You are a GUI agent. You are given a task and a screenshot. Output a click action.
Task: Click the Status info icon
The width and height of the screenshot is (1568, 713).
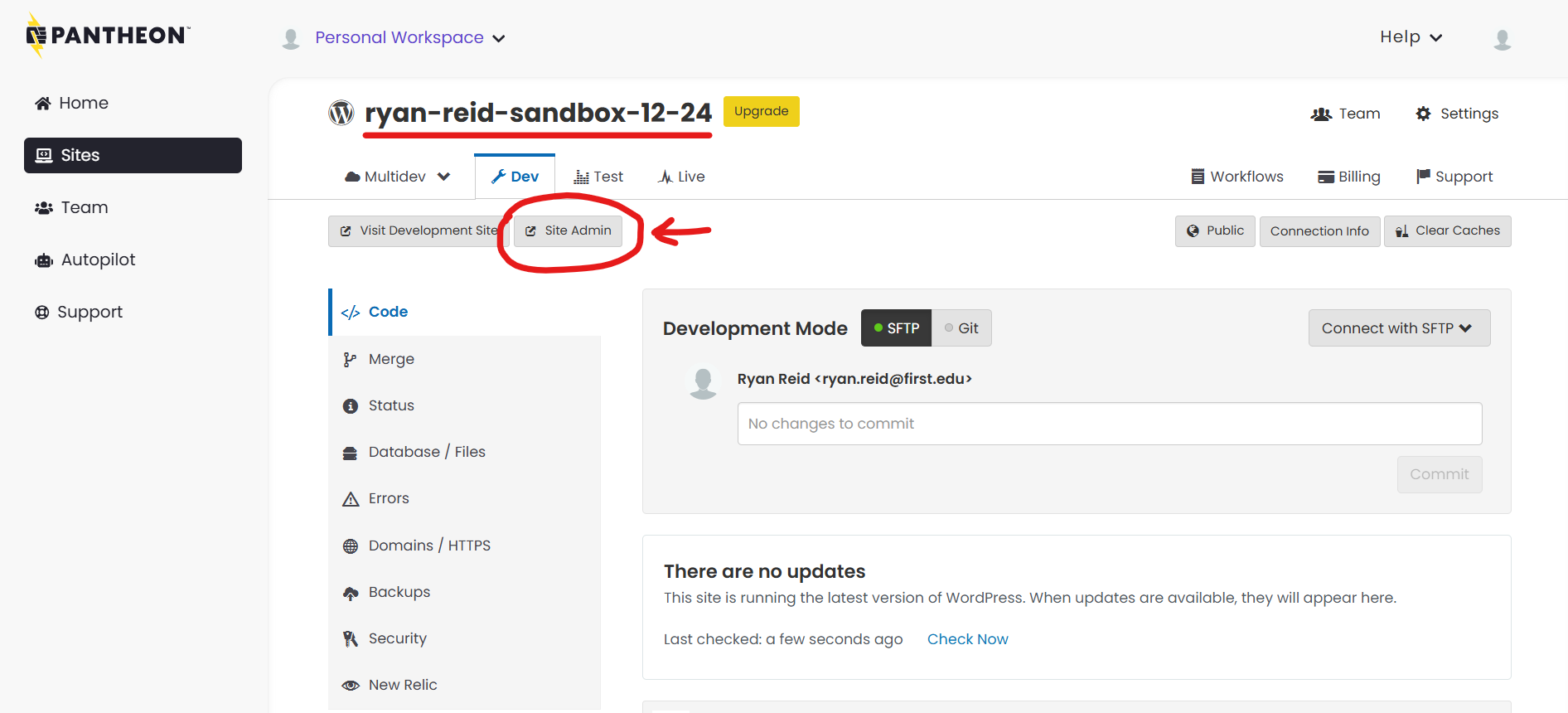351,406
